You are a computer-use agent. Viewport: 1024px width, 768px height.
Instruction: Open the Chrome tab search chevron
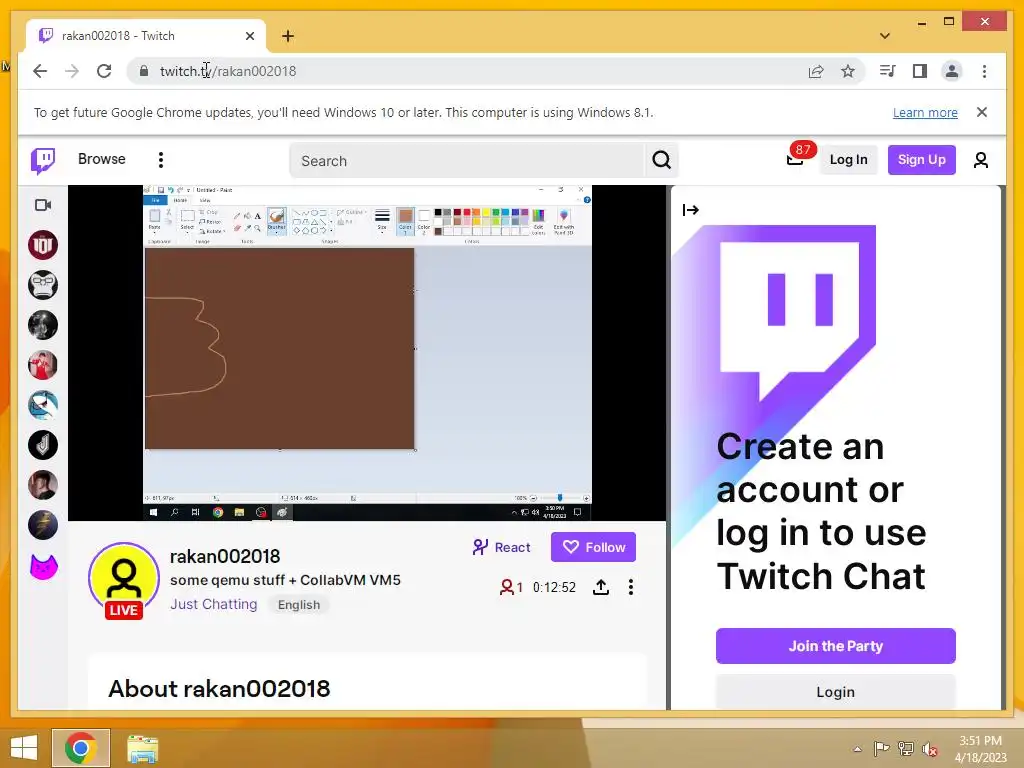click(x=885, y=36)
